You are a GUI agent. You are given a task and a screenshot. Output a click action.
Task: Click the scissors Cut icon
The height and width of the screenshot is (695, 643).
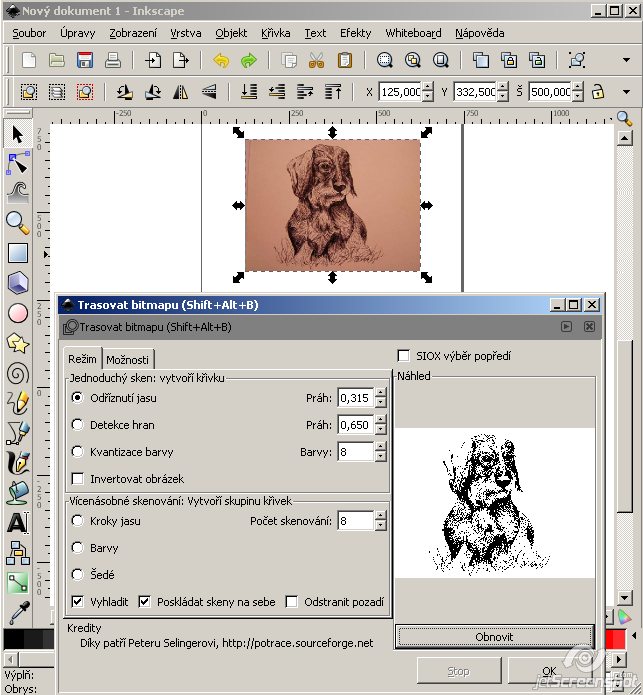(x=316, y=60)
